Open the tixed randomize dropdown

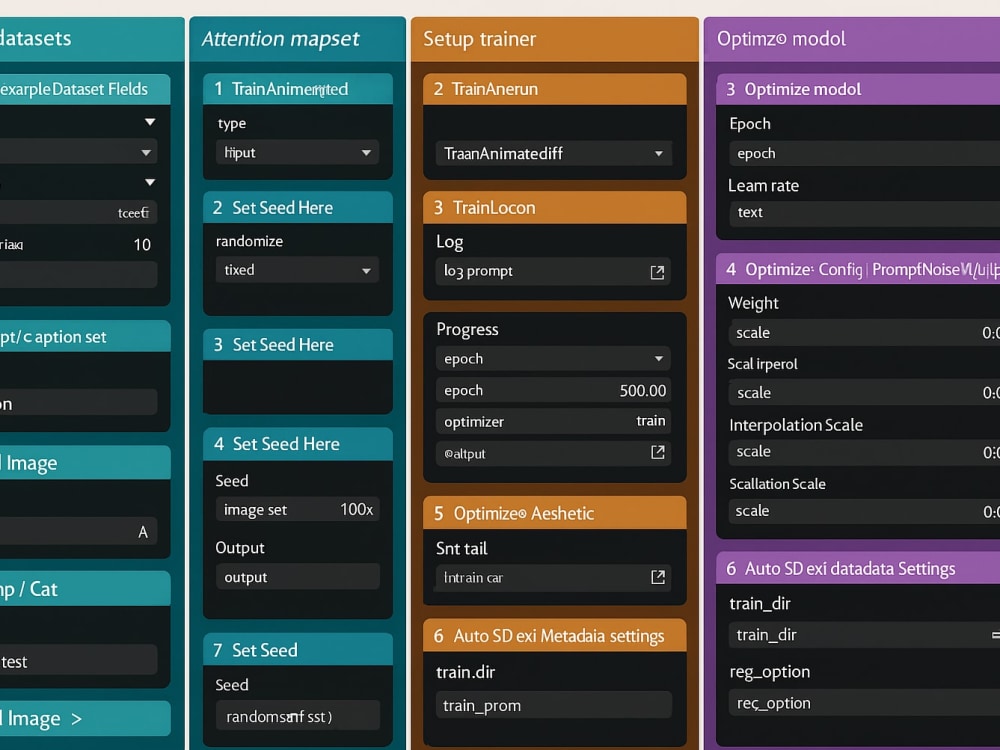[297, 270]
